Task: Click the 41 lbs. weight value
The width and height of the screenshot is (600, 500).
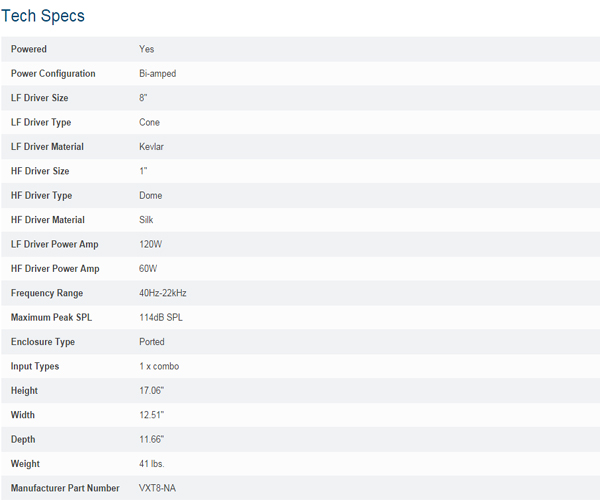Action: click(152, 464)
